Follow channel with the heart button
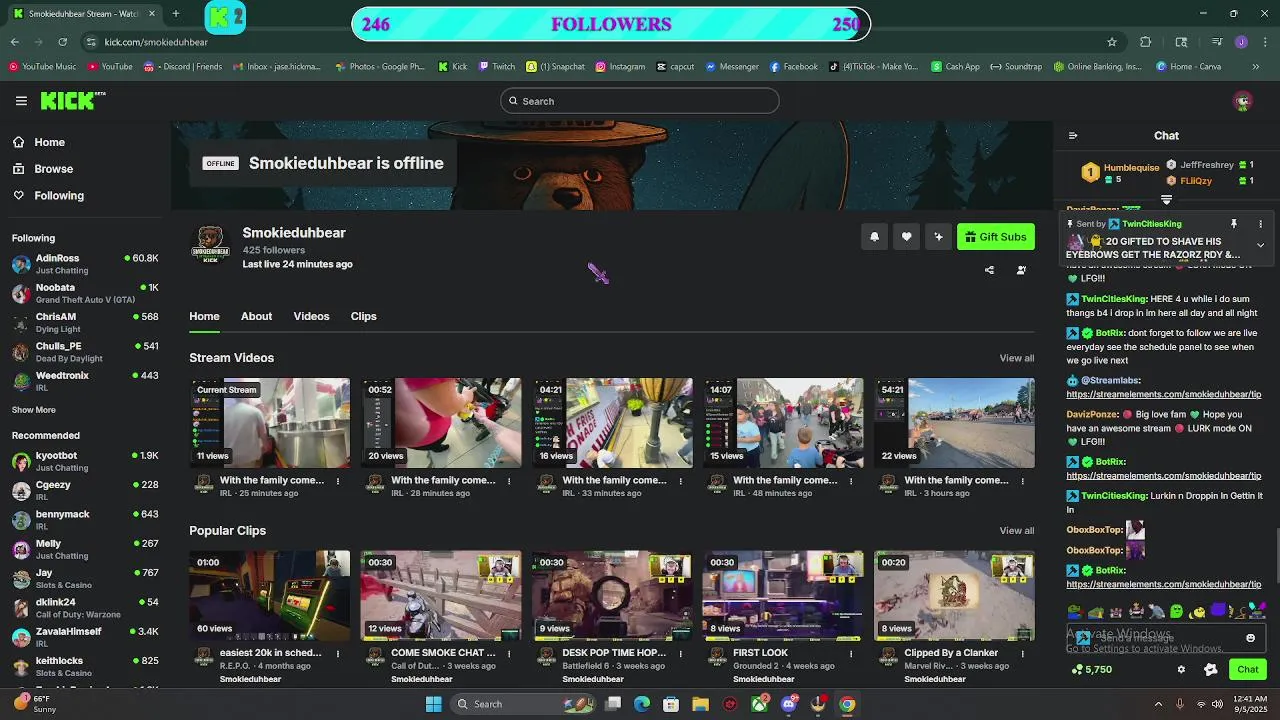This screenshot has width=1280, height=720. (x=906, y=237)
